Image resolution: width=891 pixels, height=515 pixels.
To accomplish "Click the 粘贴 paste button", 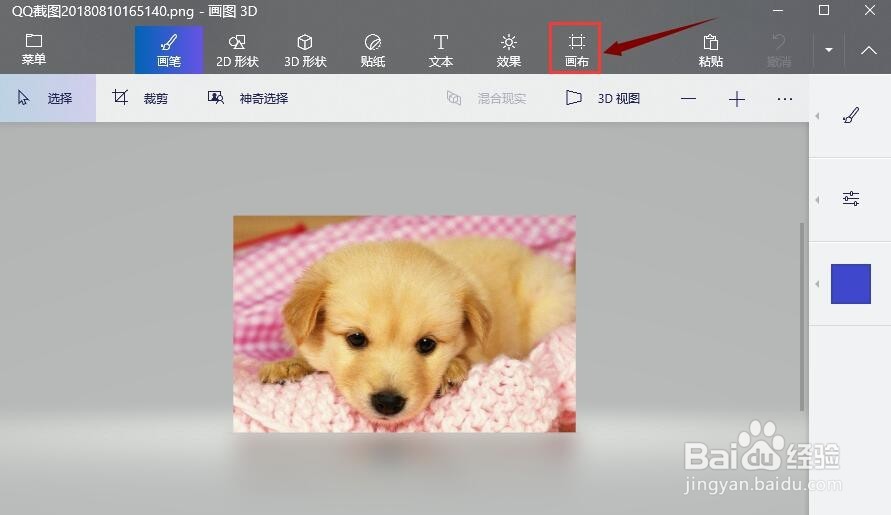I will [x=710, y=50].
